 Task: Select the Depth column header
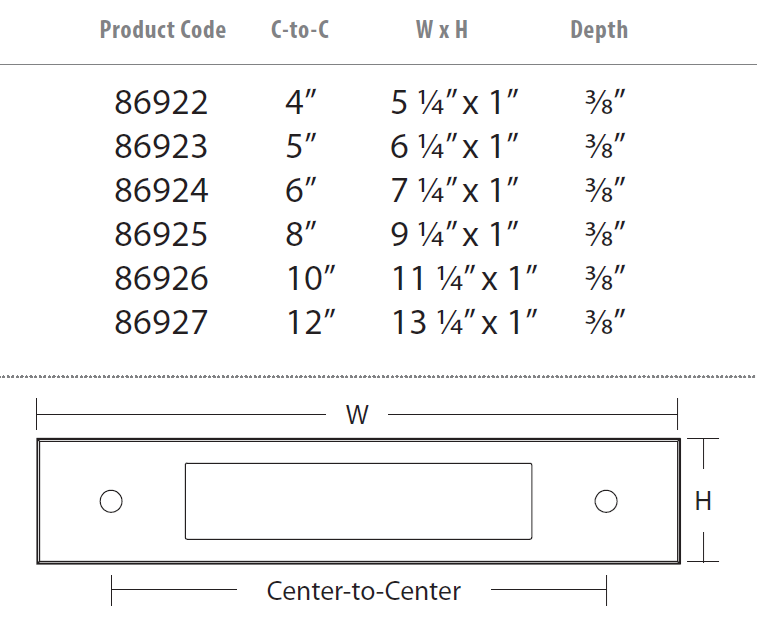pyautogui.click(x=599, y=30)
